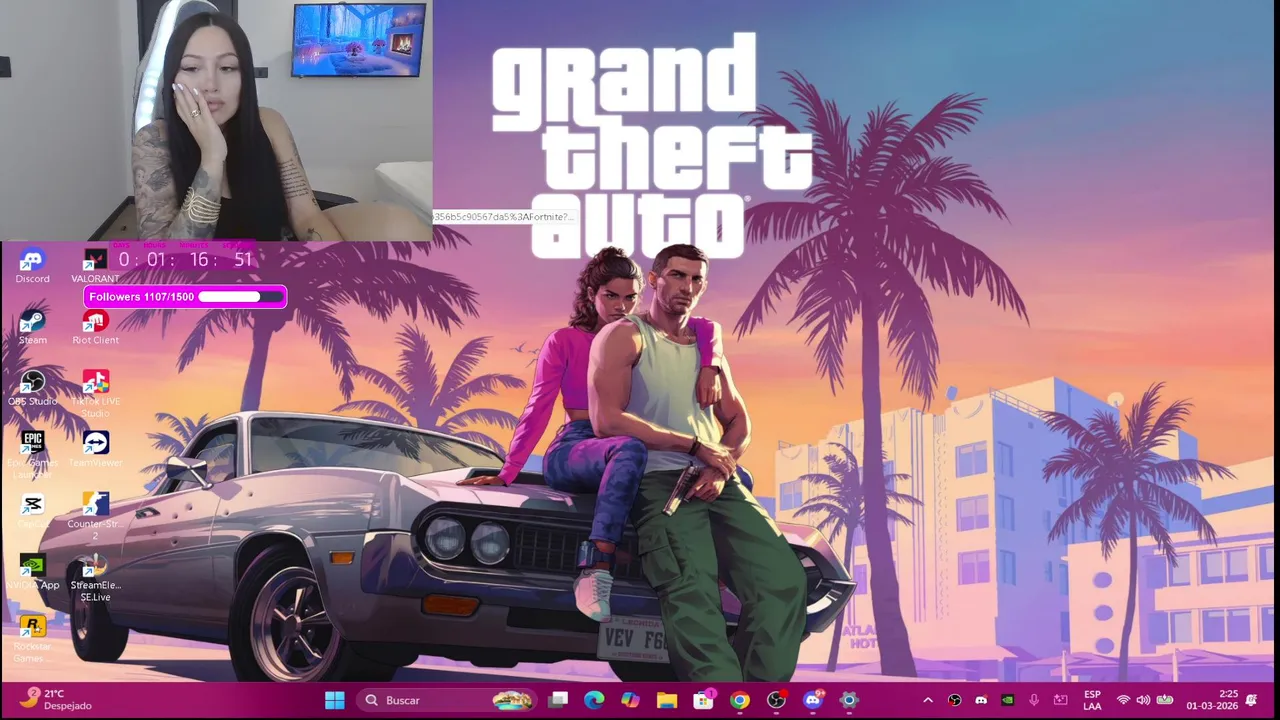Open File Explorer from the taskbar
Image resolution: width=1280 pixels, height=720 pixels.
pos(667,700)
